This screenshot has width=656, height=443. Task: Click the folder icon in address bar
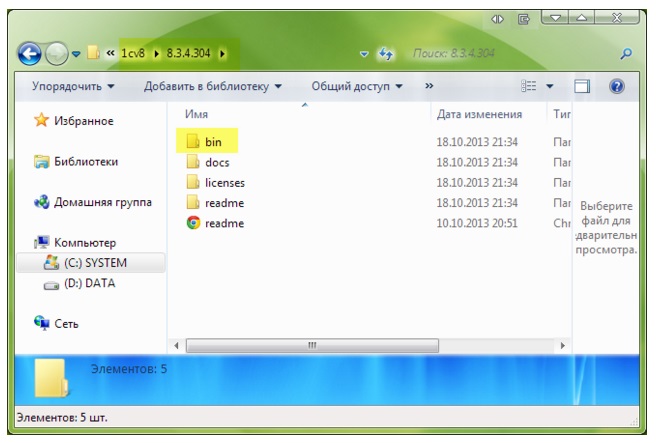point(93,53)
